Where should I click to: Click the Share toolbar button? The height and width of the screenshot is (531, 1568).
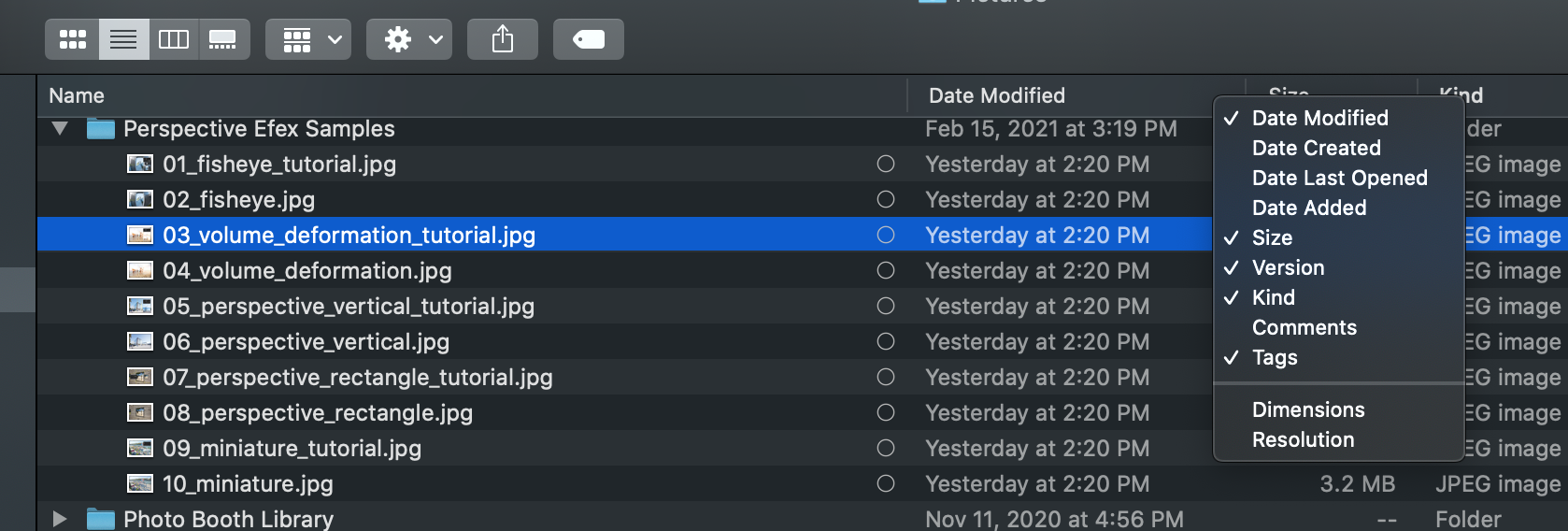click(x=503, y=39)
